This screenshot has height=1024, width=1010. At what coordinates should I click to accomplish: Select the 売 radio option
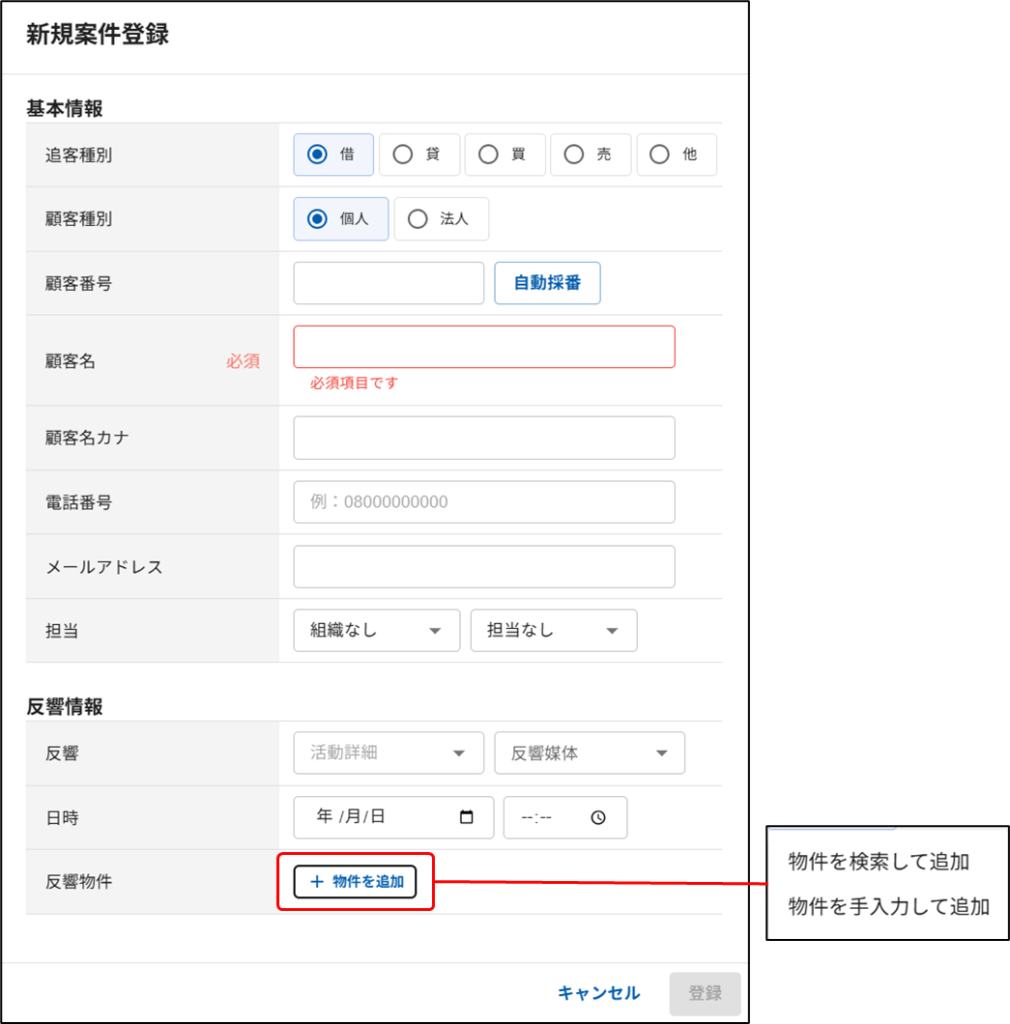pos(590,155)
